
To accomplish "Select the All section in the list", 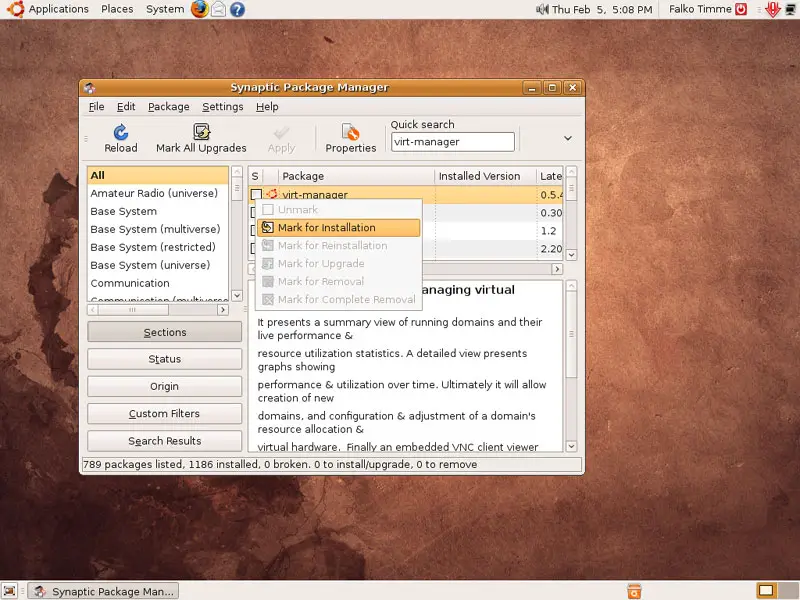I will click(158, 176).
